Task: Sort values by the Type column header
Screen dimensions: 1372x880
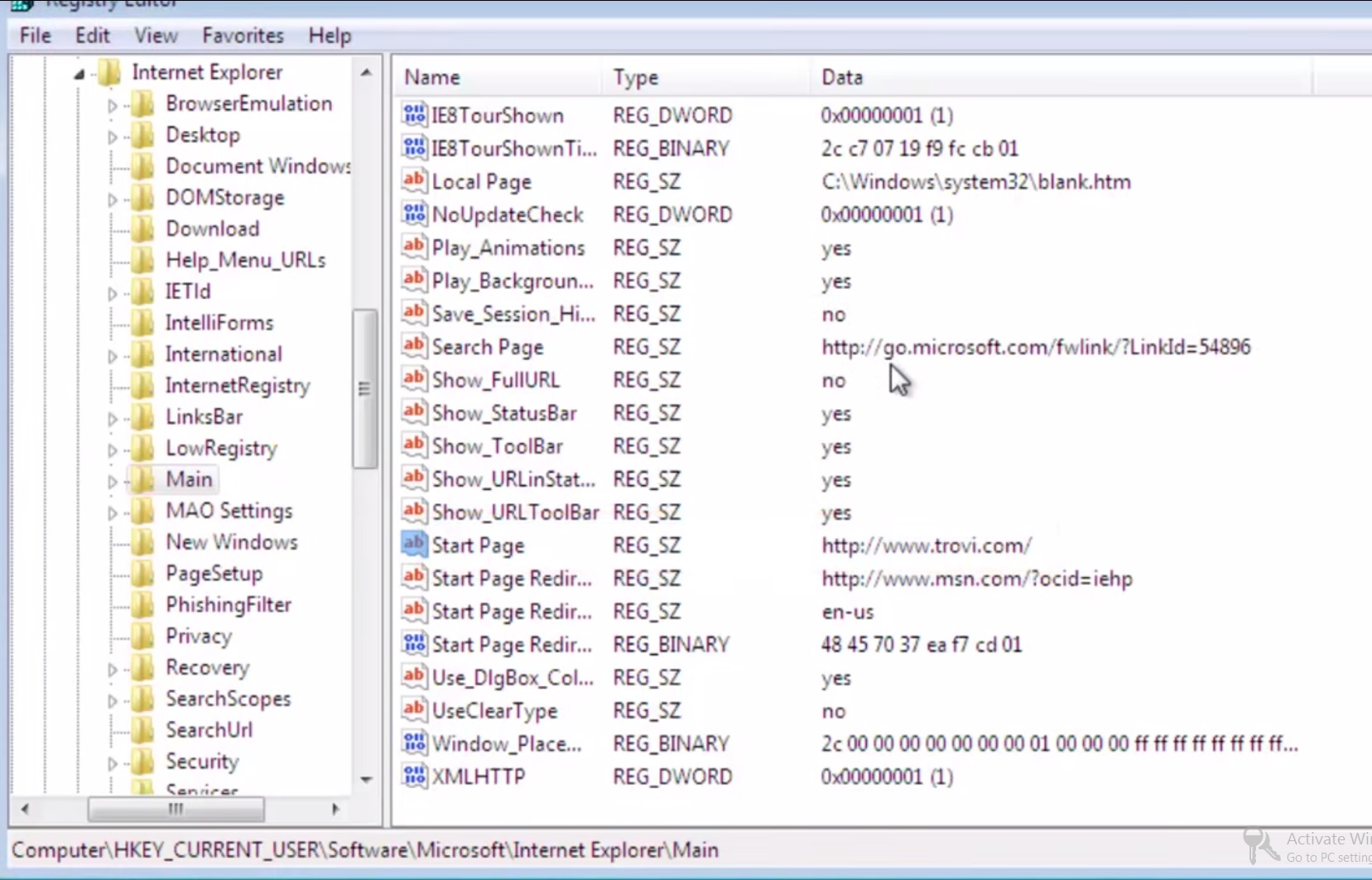Action: coord(707,77)
